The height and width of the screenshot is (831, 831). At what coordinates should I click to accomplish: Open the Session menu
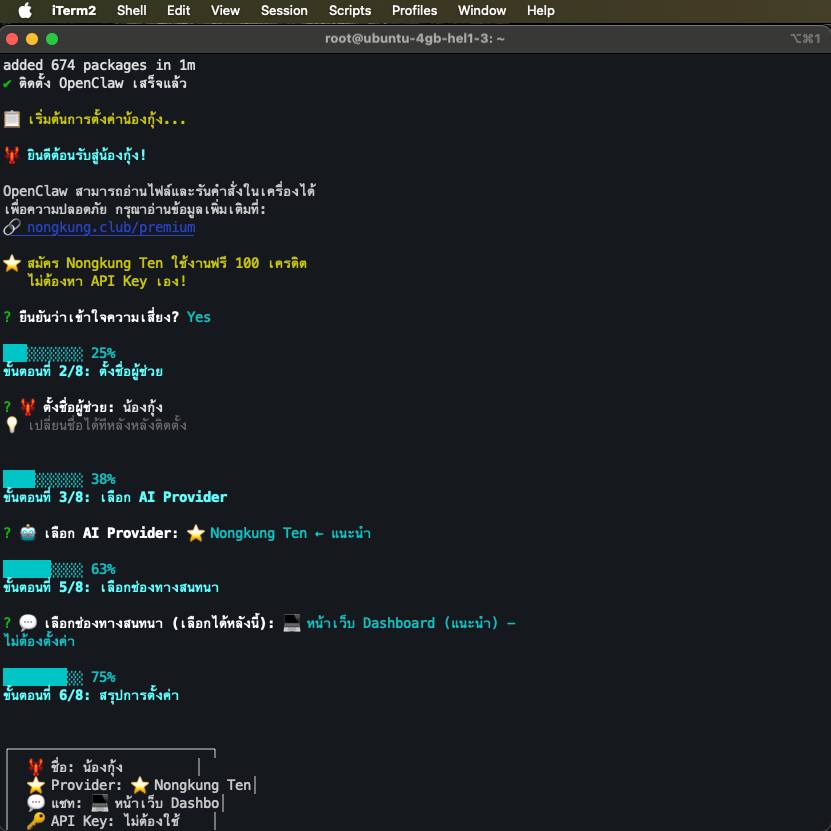[x=284, y=10]
